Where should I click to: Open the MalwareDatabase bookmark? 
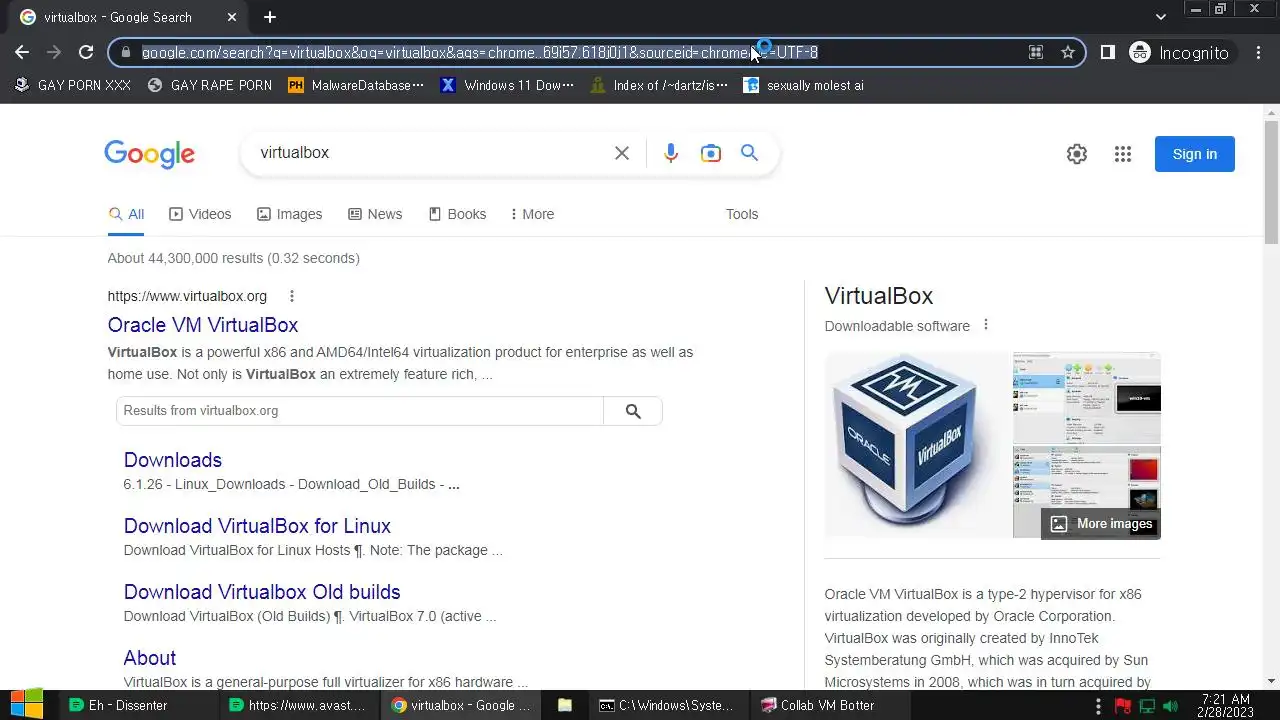[356, 85]
